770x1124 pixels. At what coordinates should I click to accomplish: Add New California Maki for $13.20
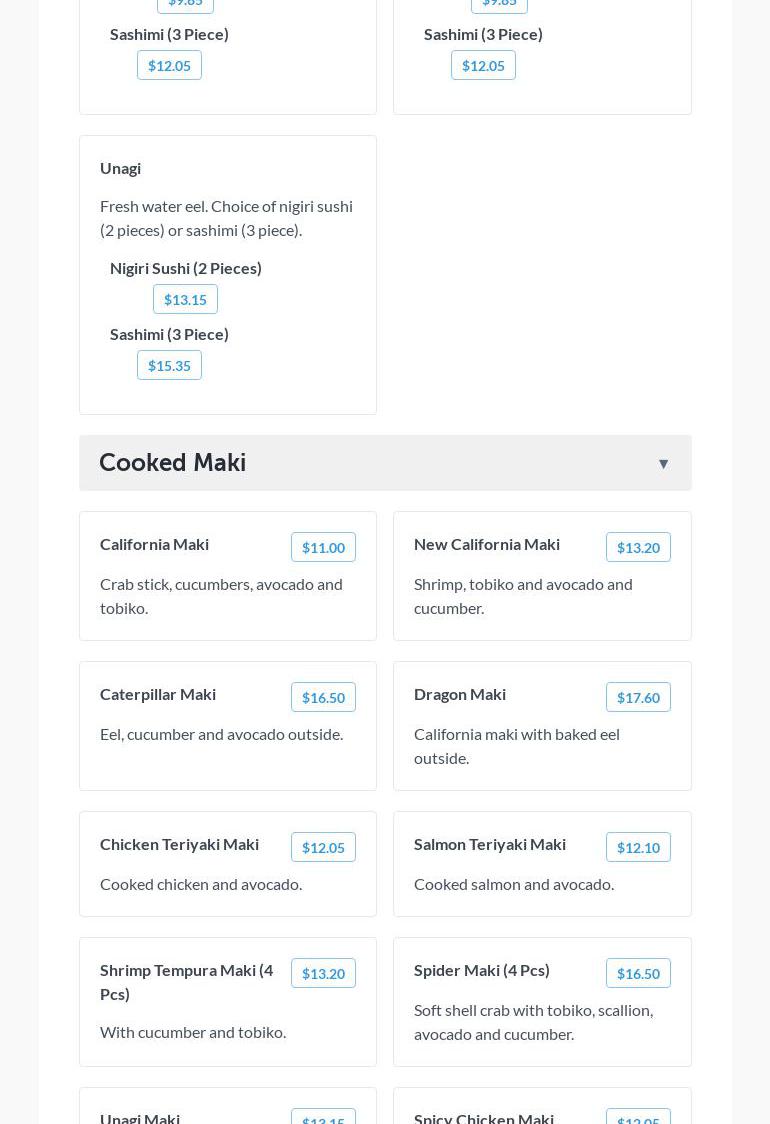point(638,547)
